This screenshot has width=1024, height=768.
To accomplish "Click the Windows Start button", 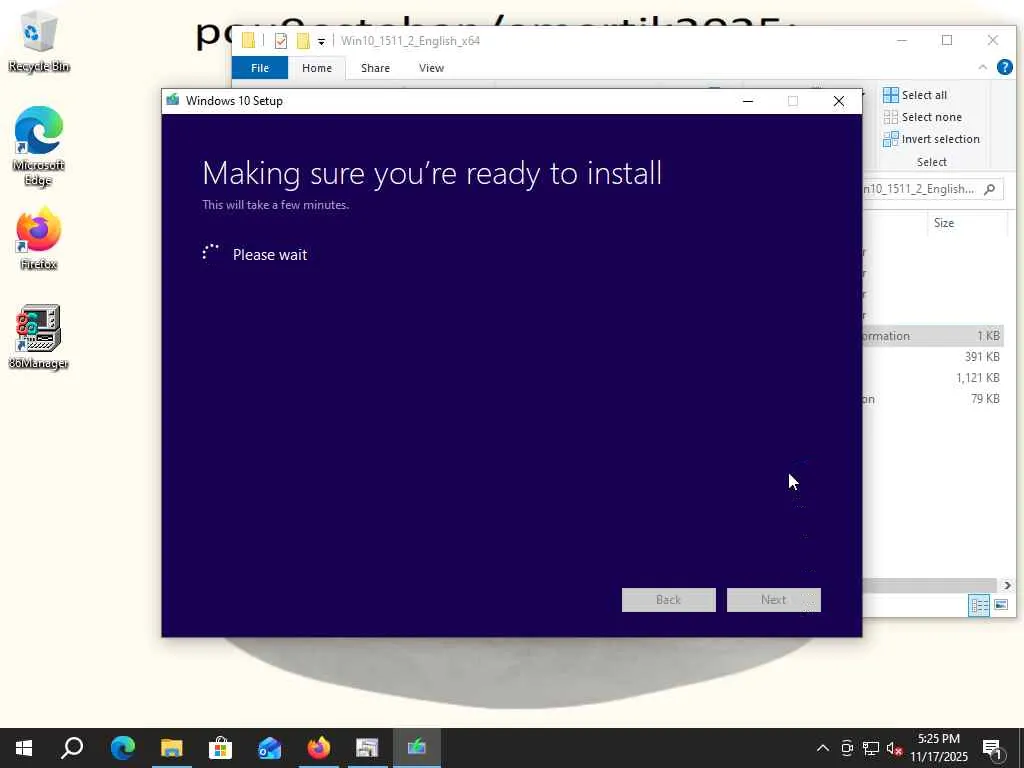I will tap(24, 748).
